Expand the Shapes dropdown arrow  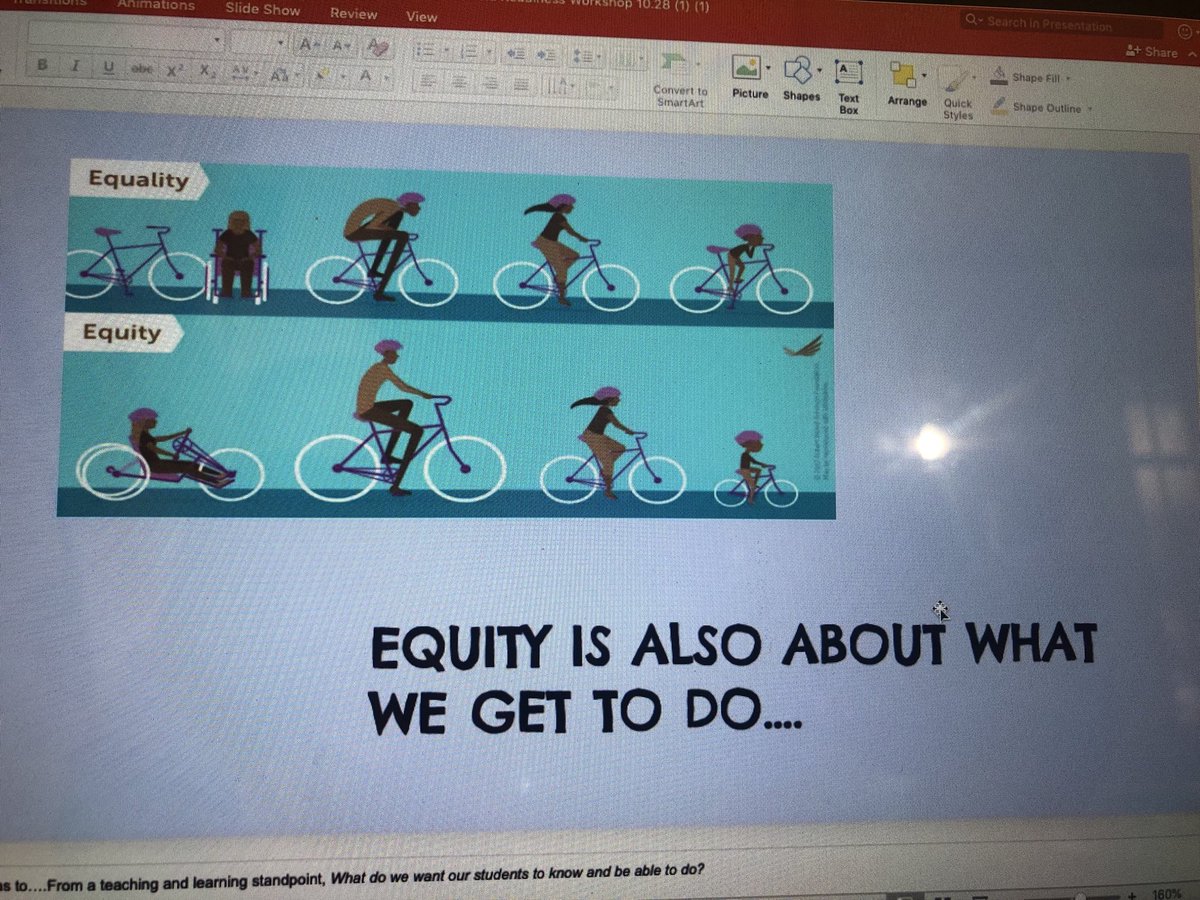point(820,70)
